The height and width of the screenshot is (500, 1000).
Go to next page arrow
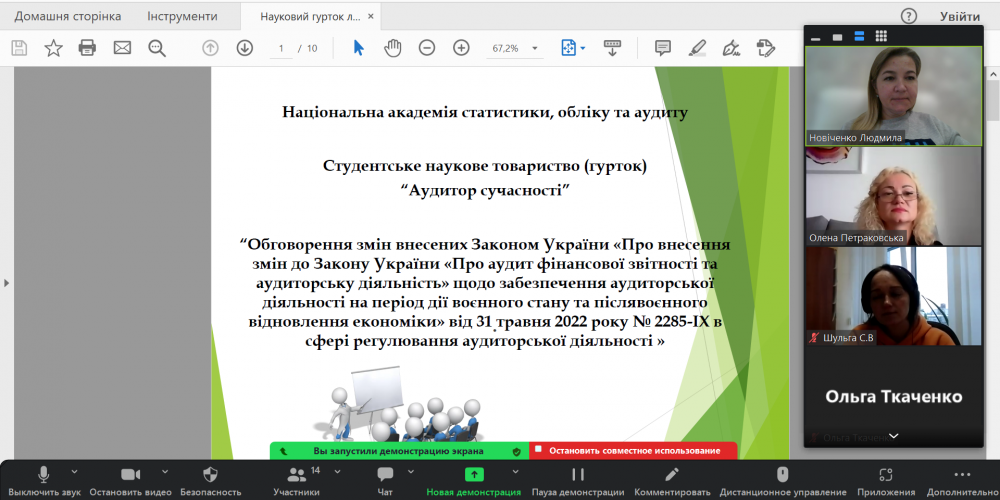click(x=244, y=47)
